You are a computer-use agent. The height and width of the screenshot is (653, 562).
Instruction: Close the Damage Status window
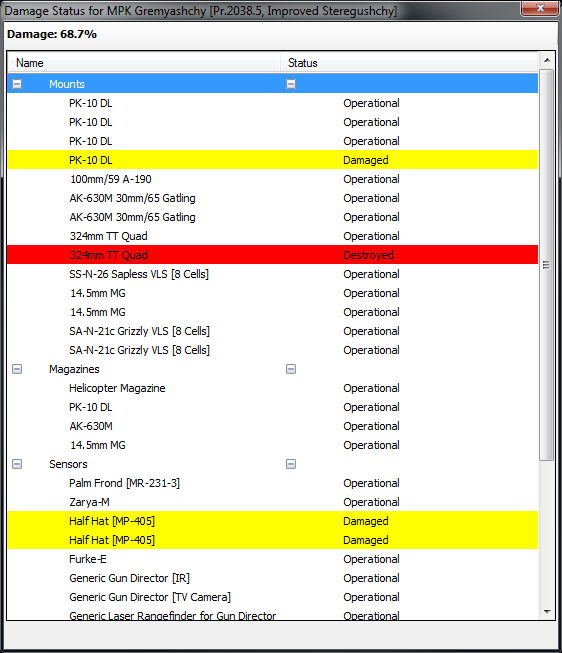[x=540, y=8]
